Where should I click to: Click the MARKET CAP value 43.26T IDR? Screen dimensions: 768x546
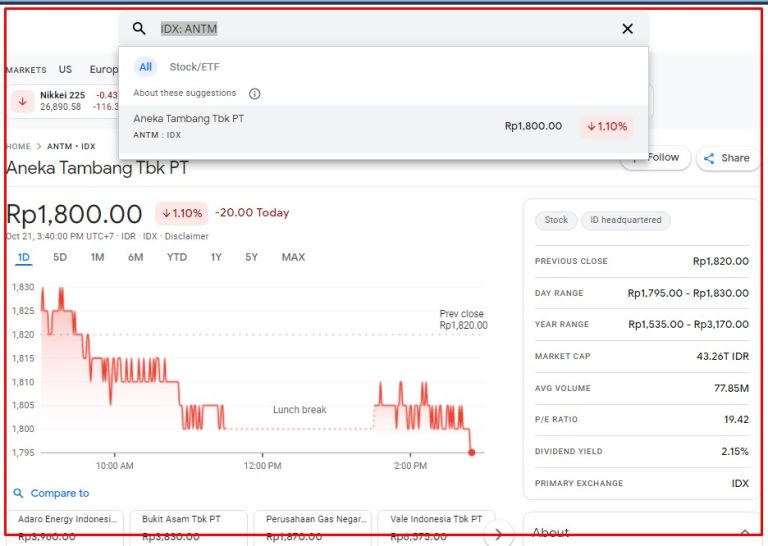(x=722, y=356)
